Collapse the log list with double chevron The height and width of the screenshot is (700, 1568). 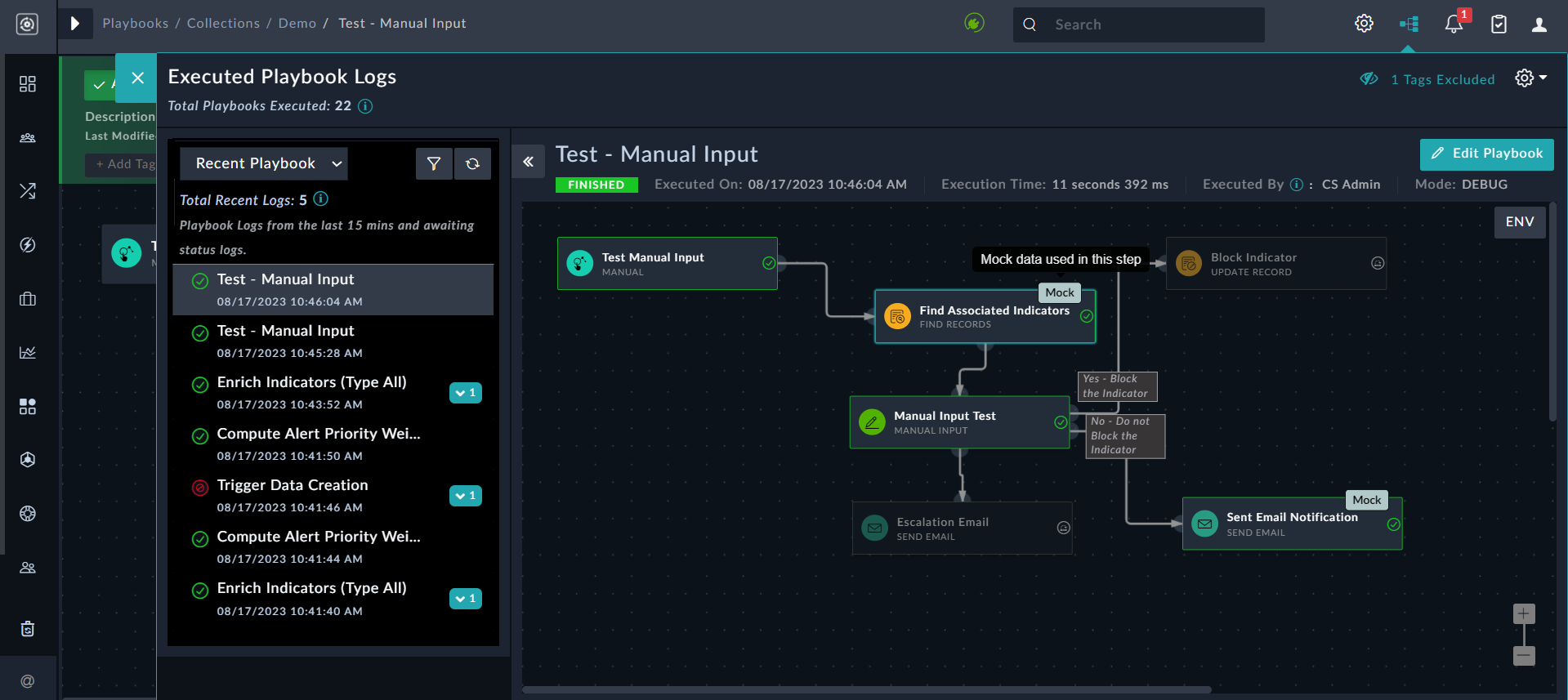click(x=529, y=162)
